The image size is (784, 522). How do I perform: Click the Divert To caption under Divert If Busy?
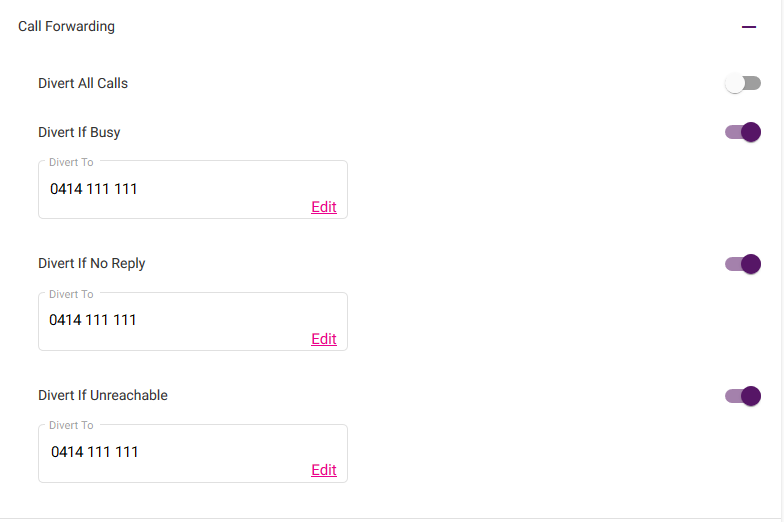[71, 162]
